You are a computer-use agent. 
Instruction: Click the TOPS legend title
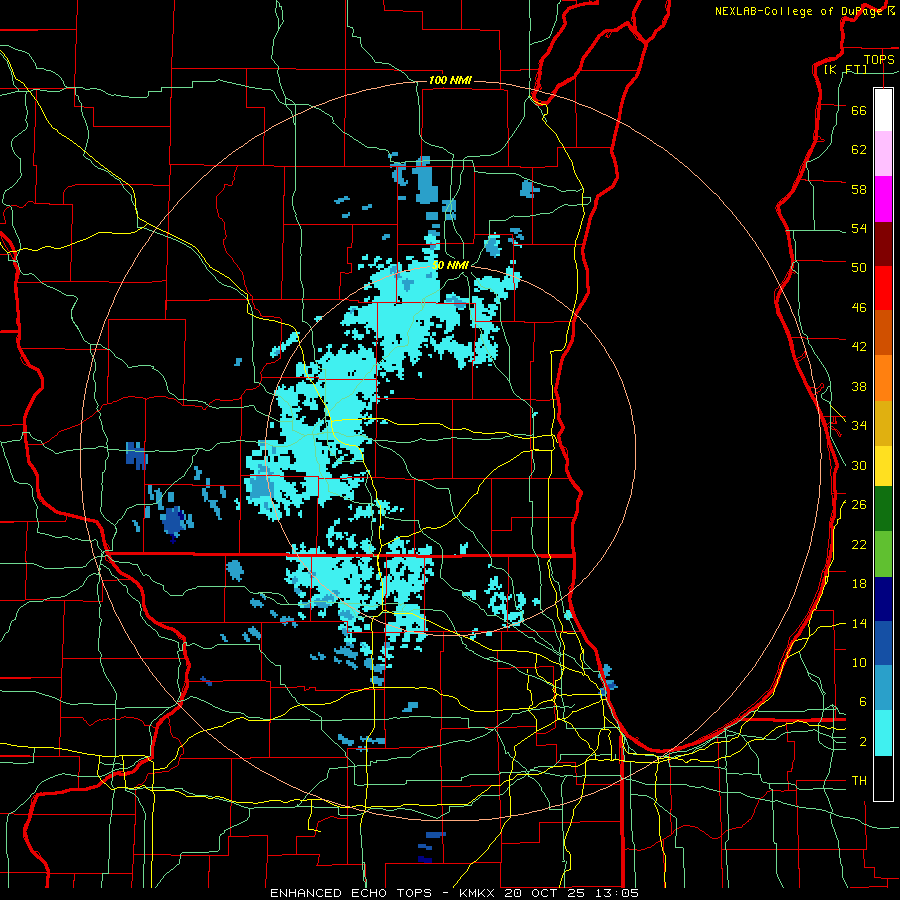pos(879,60)
